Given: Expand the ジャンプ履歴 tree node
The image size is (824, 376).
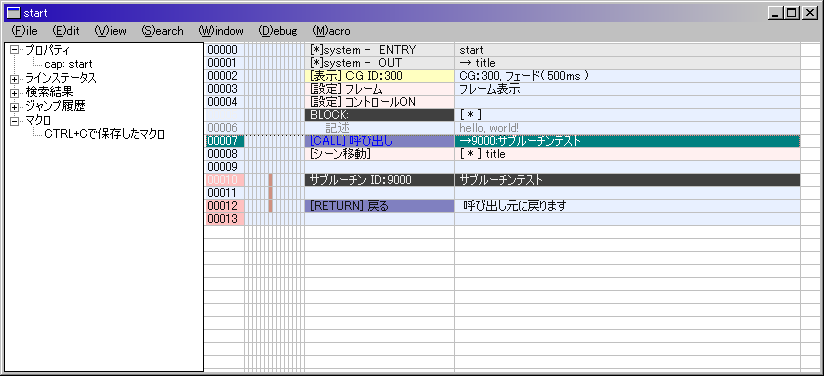Looking at the screenshot, I should pos(14,107).
